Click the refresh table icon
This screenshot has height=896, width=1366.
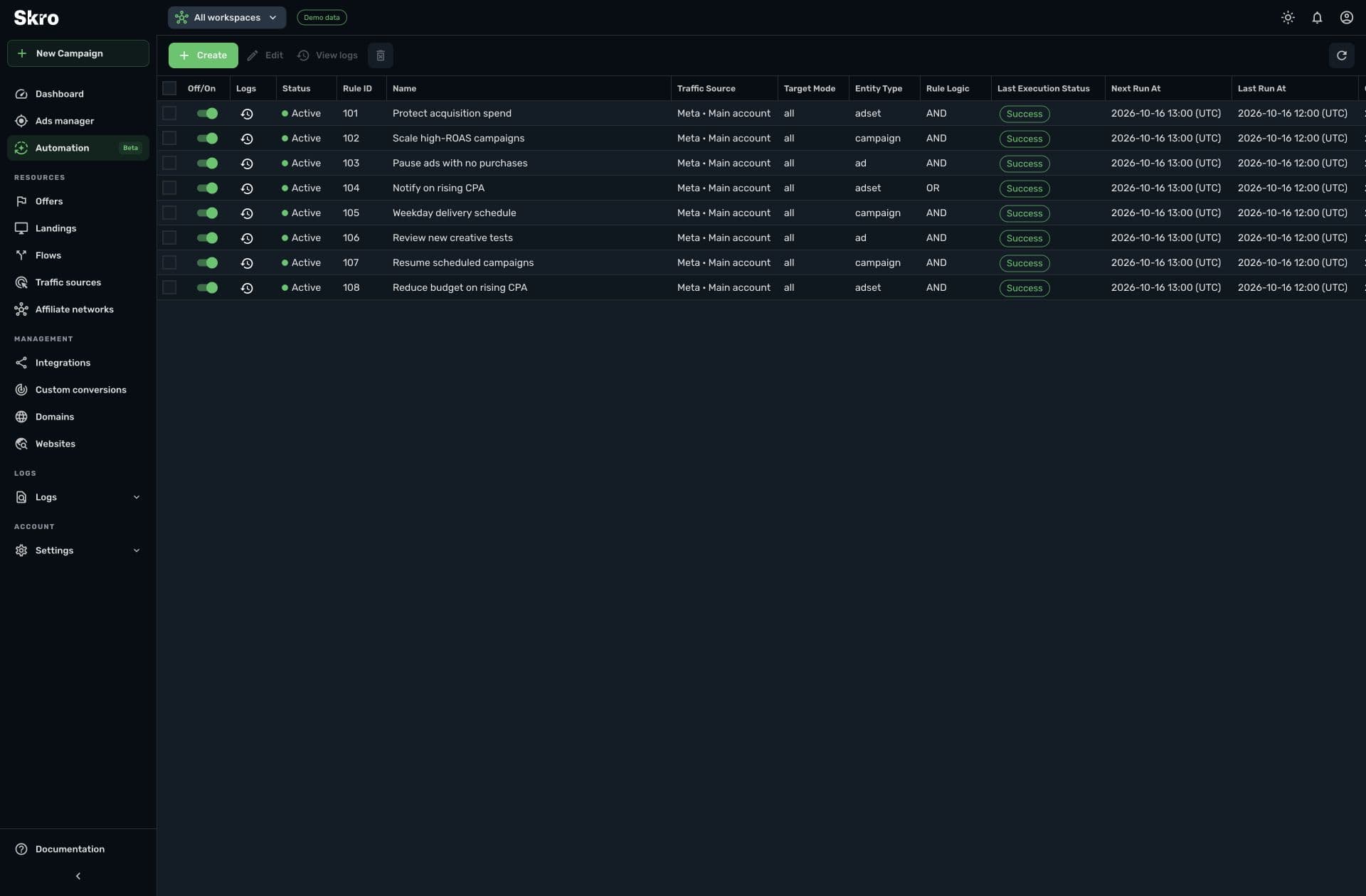1341,55
